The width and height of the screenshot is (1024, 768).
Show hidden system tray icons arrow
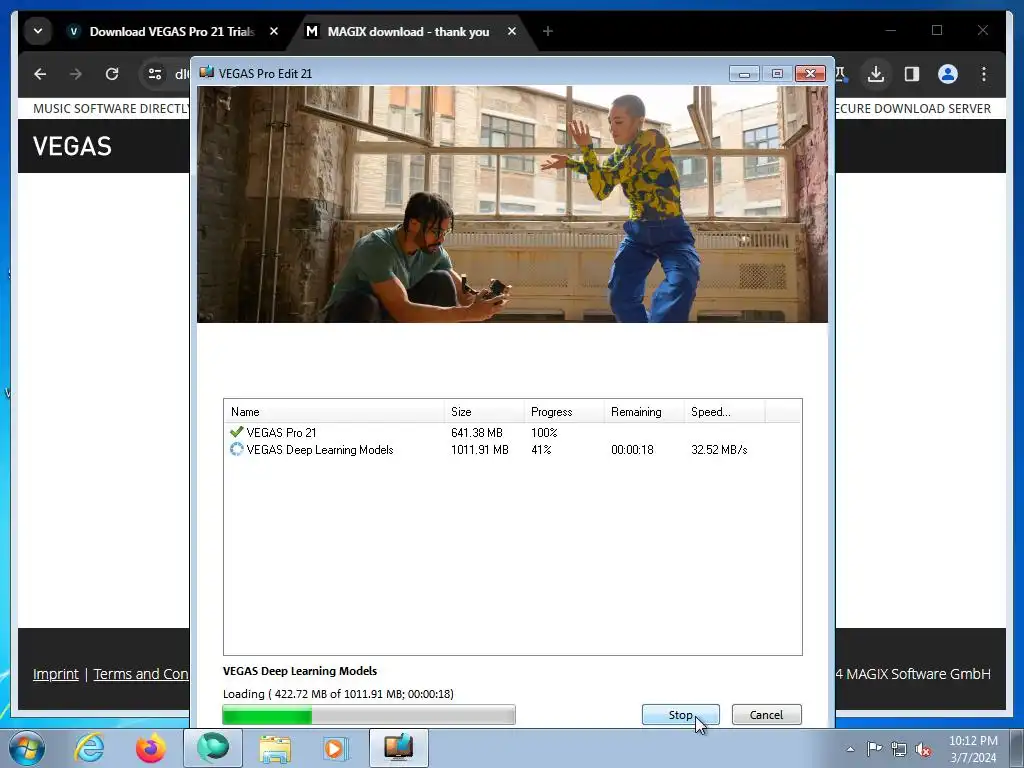(850, 749)
